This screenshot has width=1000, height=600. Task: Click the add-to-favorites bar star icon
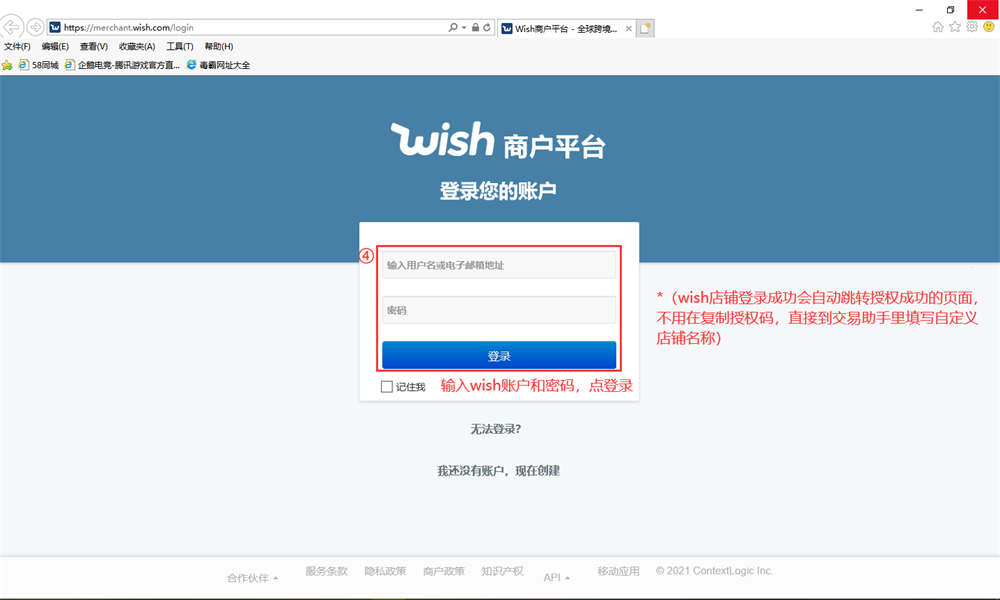coord(7,65)
